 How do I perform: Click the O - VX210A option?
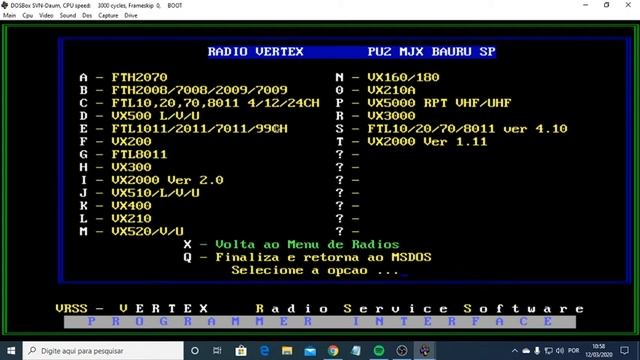375,90
